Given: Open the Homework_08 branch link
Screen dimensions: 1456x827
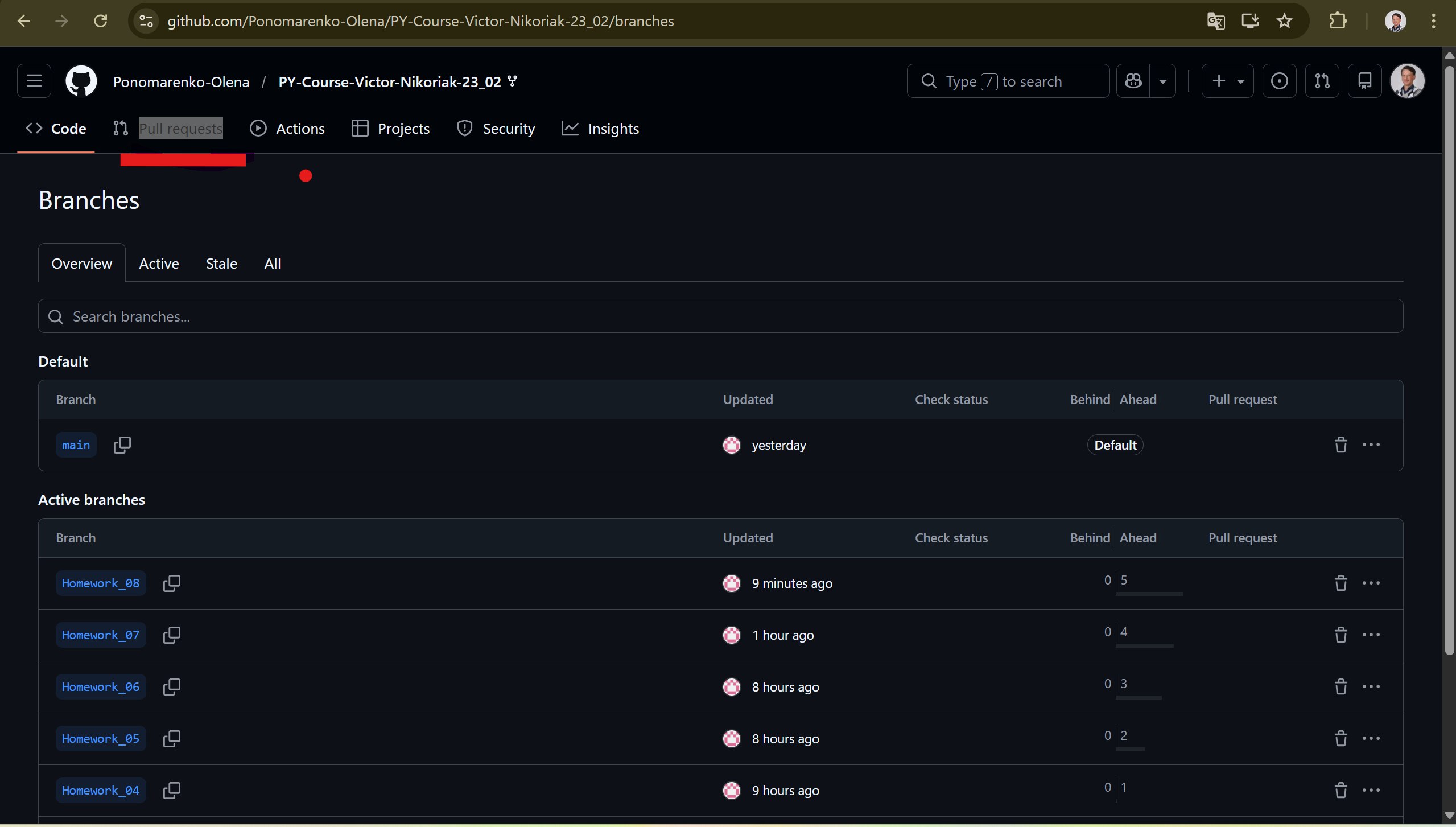Looking at the screenshot, I should point(101,583).
